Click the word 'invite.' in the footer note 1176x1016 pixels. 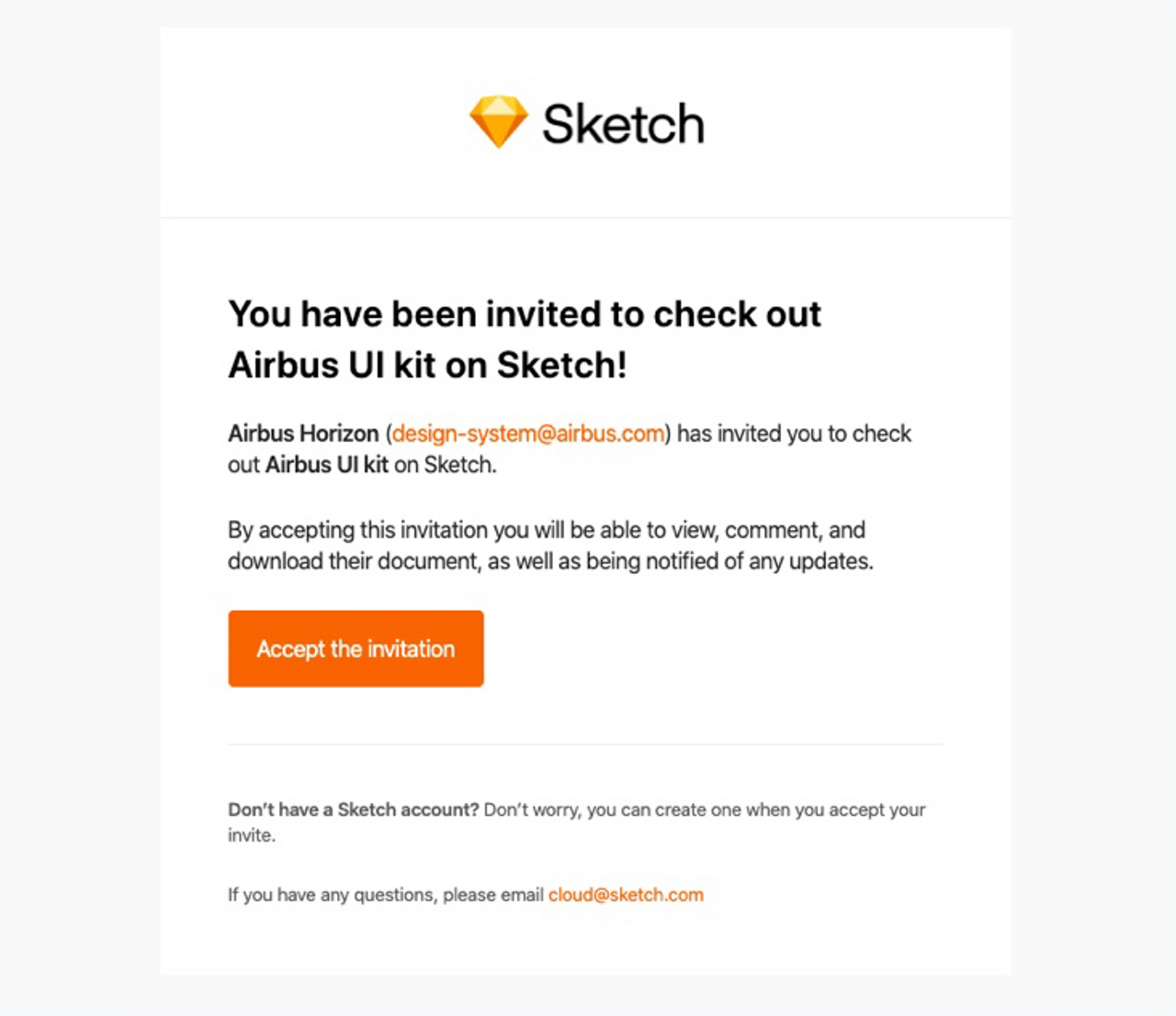click(251, 835)
